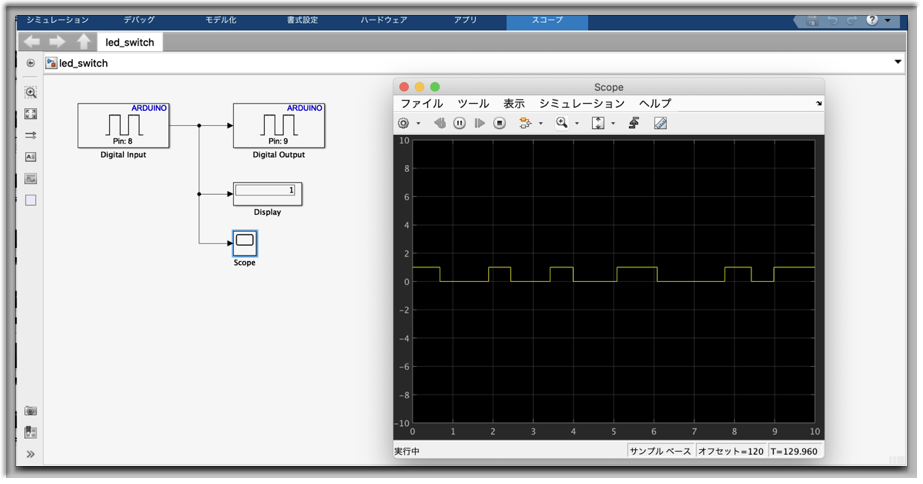923x484 pixels.
Task: Click the viewmarks icon in palette
Action: point(31,432)
